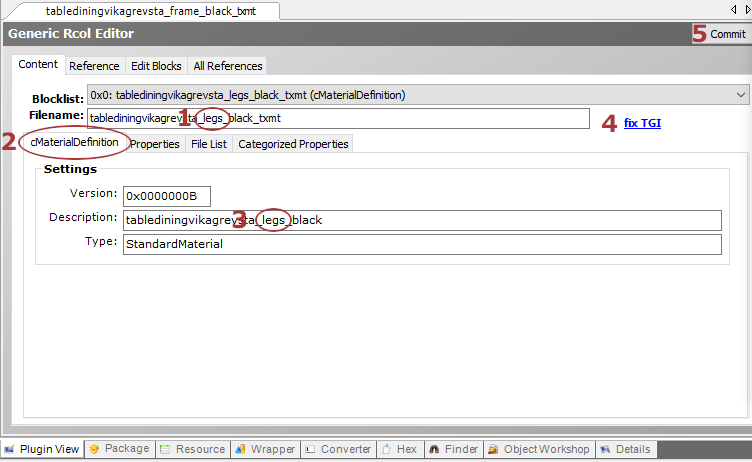752x462 pixels.
Task: Select the Wrapper tab icon
Action: pos(242,450)
